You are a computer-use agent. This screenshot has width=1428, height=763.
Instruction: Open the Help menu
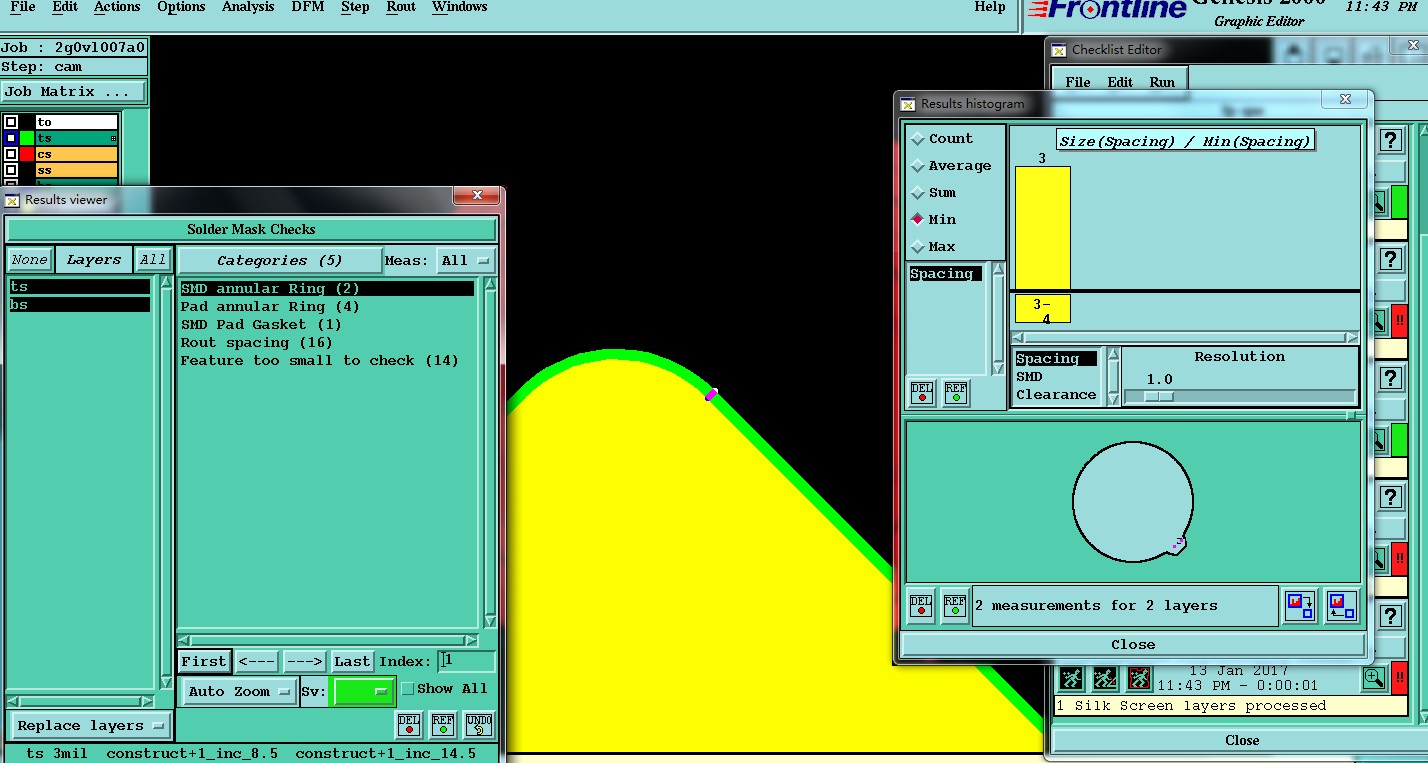click(x=990, y=7)
